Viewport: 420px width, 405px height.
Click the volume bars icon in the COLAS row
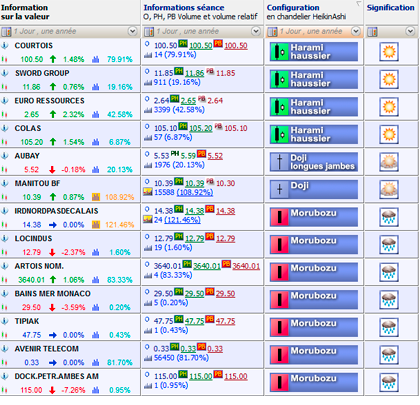[x=96, y=142]
